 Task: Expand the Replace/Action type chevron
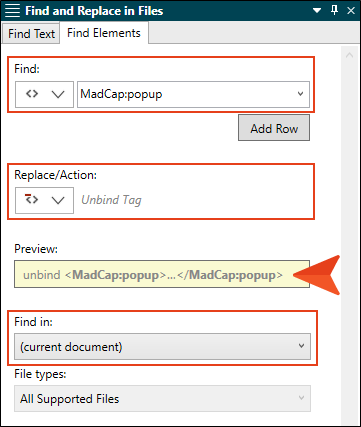(58, 200)
